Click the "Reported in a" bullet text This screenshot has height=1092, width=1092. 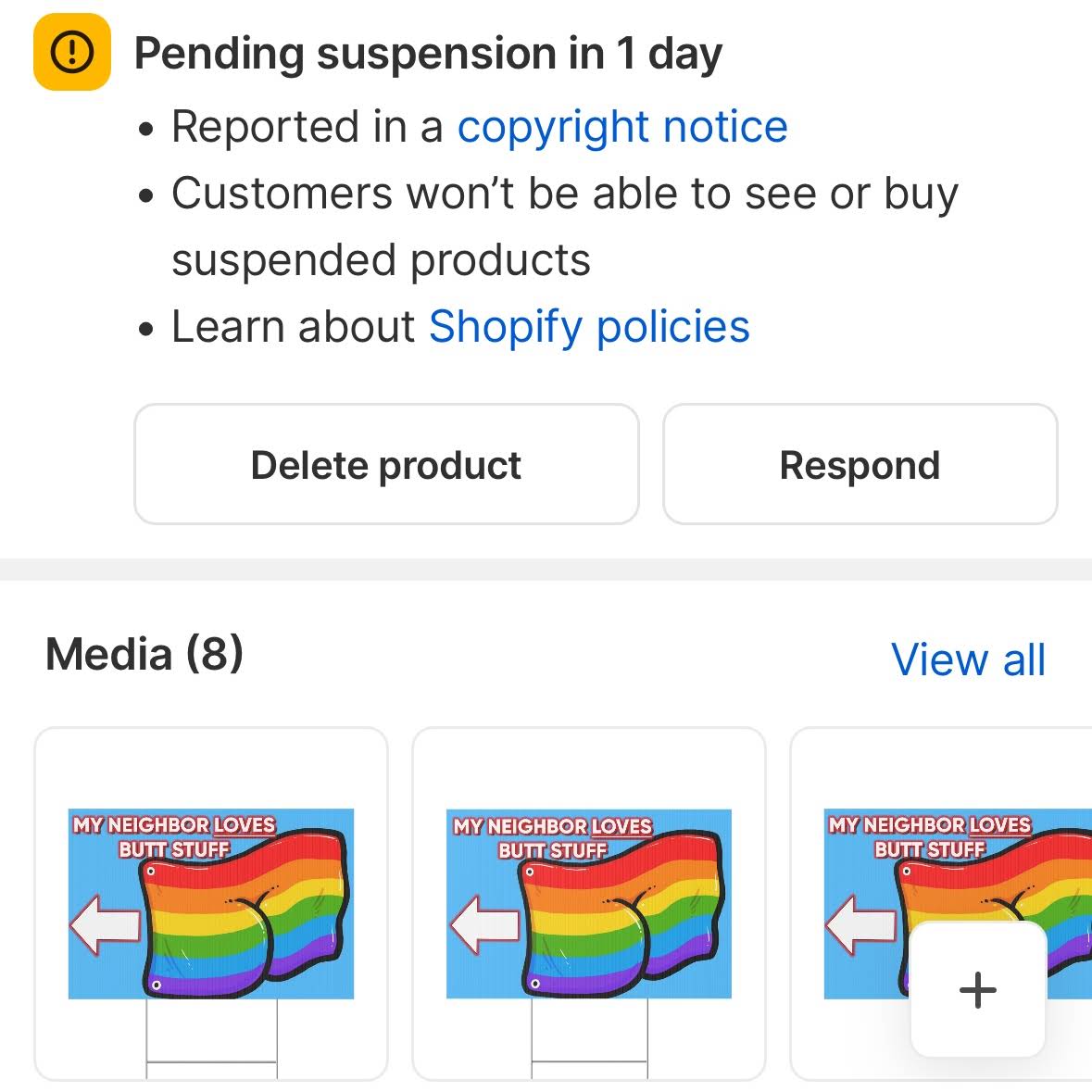pyautogui.click(x=308, y=127)
